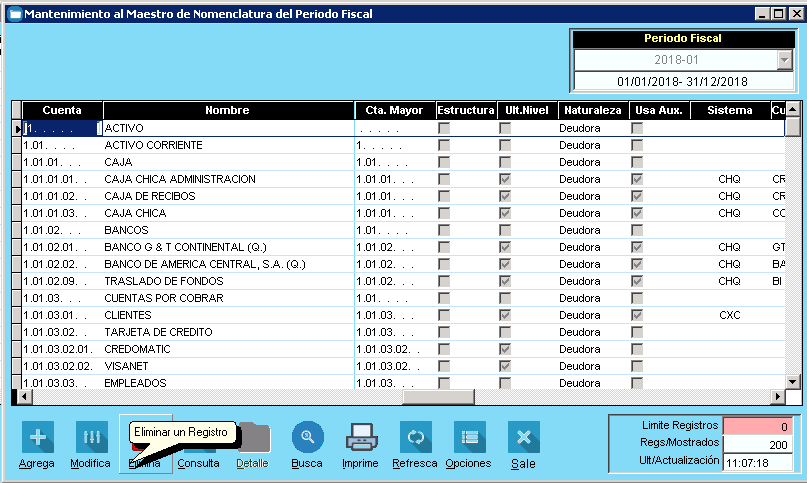
Task: Click the grid's vertical scroll down arrow
Action: 793,381
